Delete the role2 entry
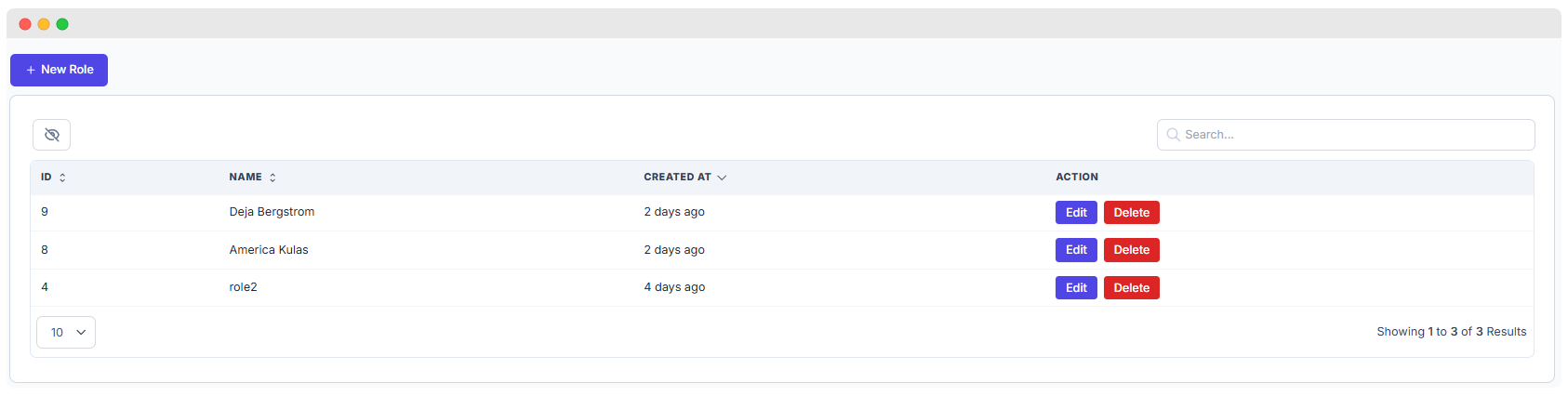1568x396 pixels. tap(1131, 288)
